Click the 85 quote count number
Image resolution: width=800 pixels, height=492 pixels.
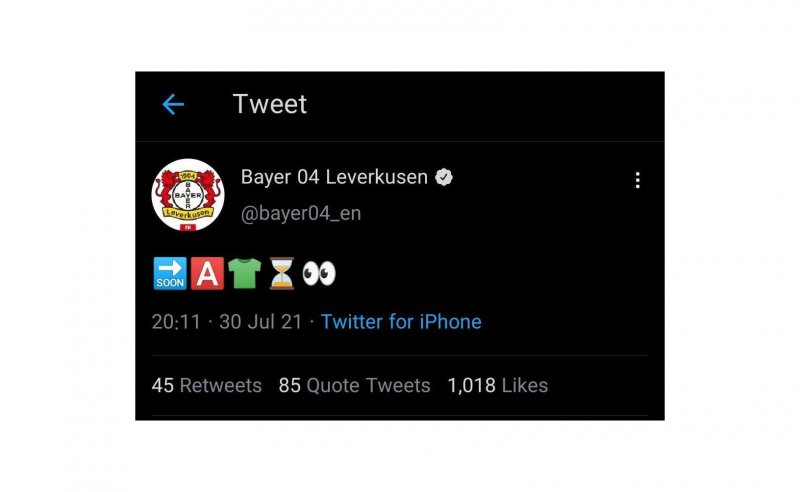290,385
